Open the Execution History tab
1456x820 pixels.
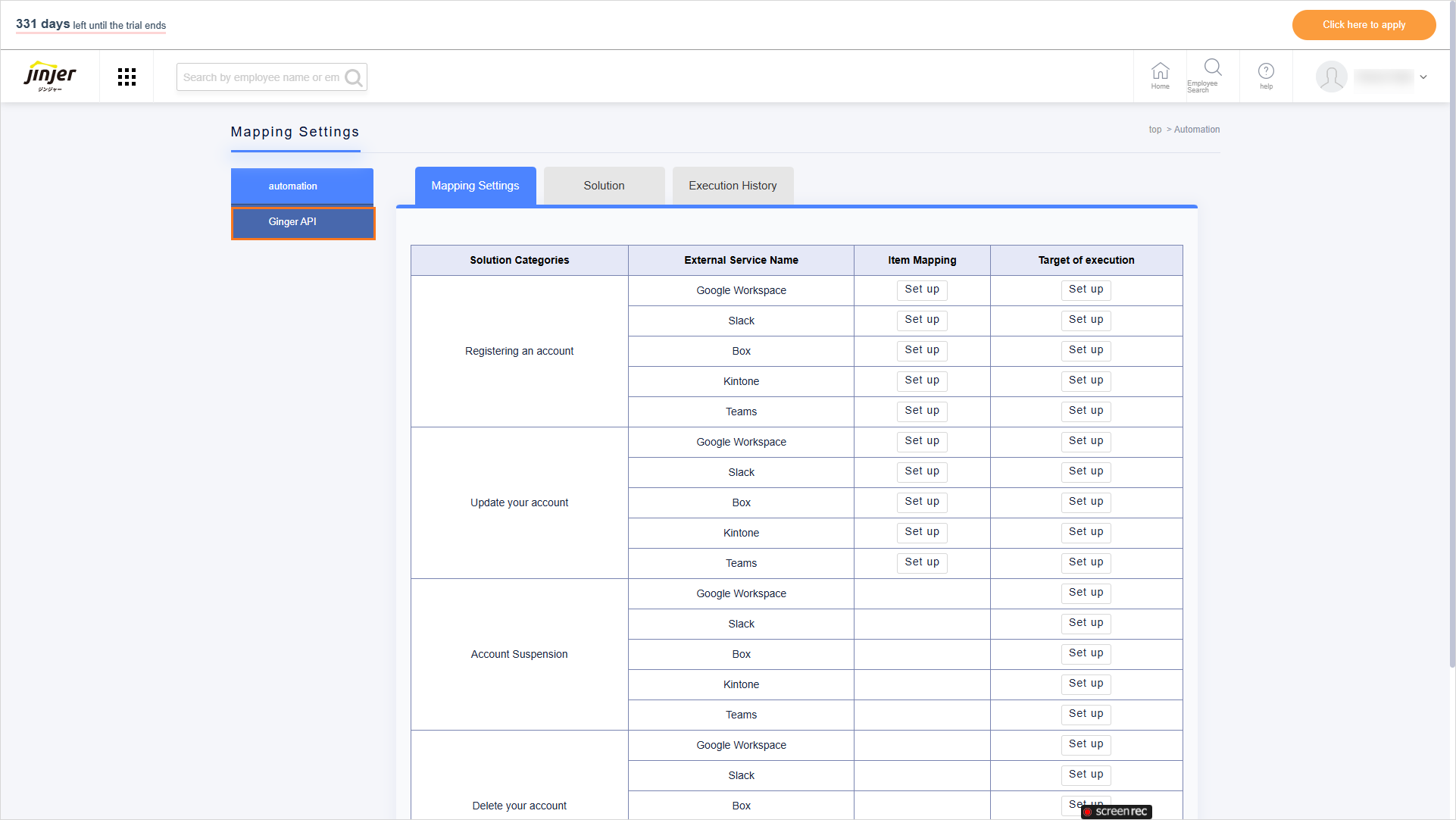point(733,186)
